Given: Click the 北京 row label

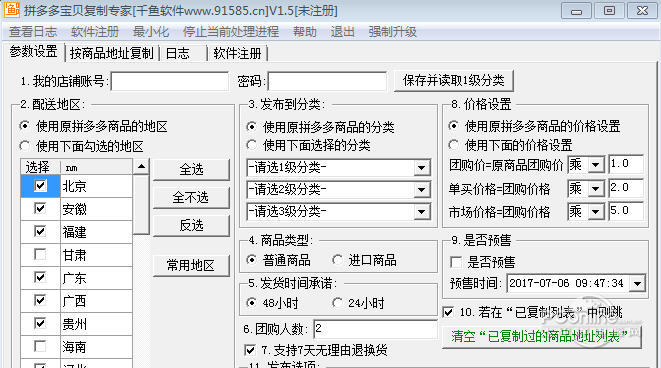Looking at the screenshot, I should click(x=75, y=186).
